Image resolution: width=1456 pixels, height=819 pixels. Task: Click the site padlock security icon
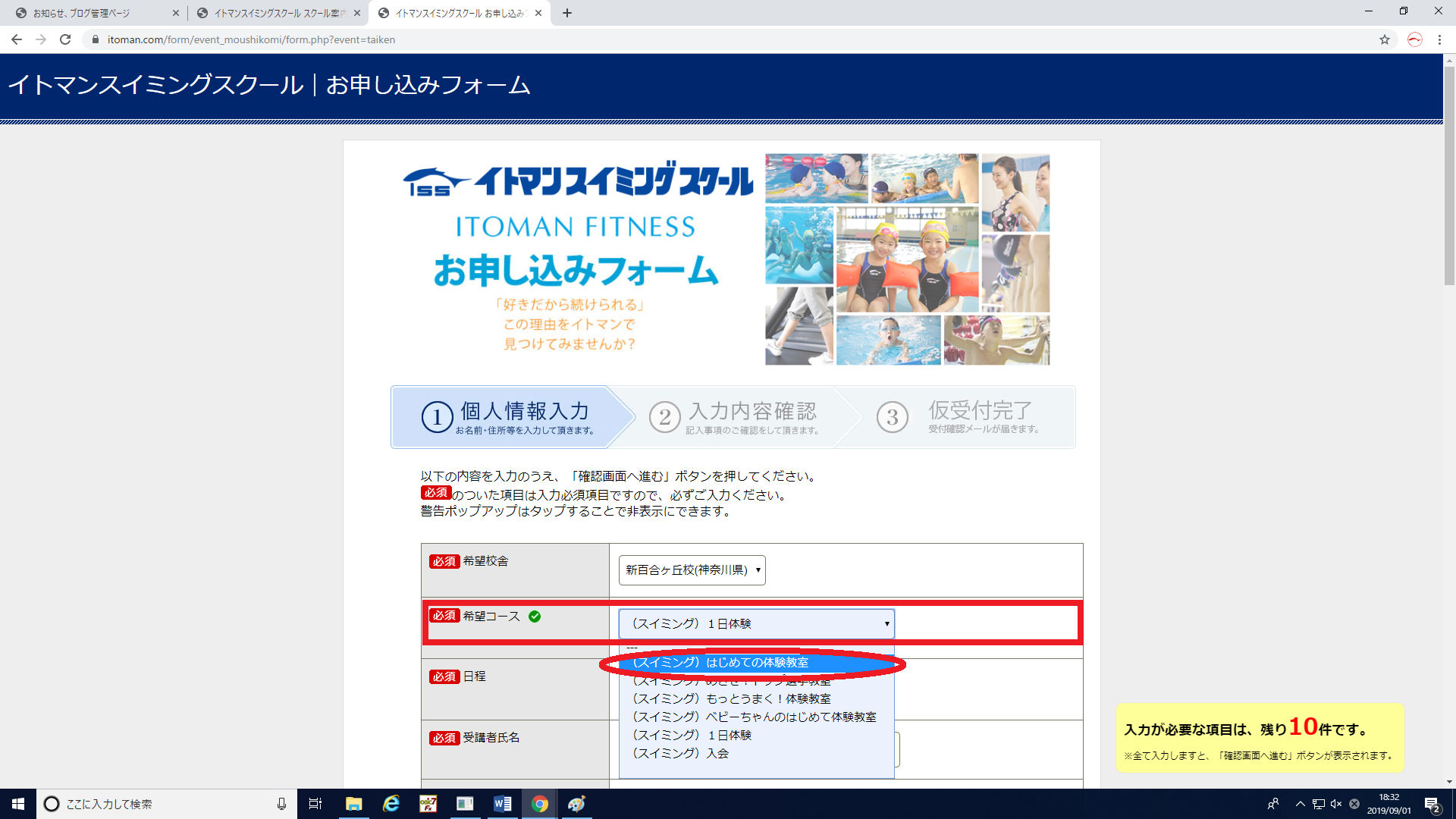point(95,39)
